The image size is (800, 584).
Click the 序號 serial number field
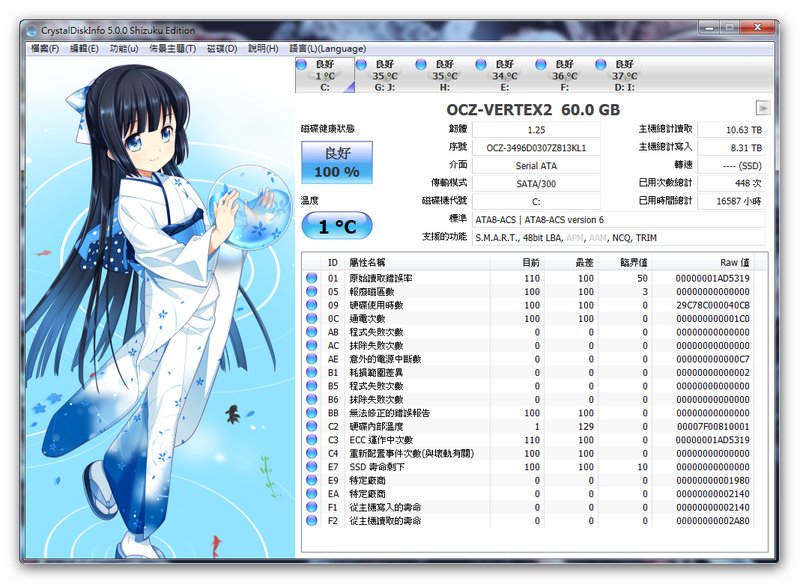[x=536, y=148]
